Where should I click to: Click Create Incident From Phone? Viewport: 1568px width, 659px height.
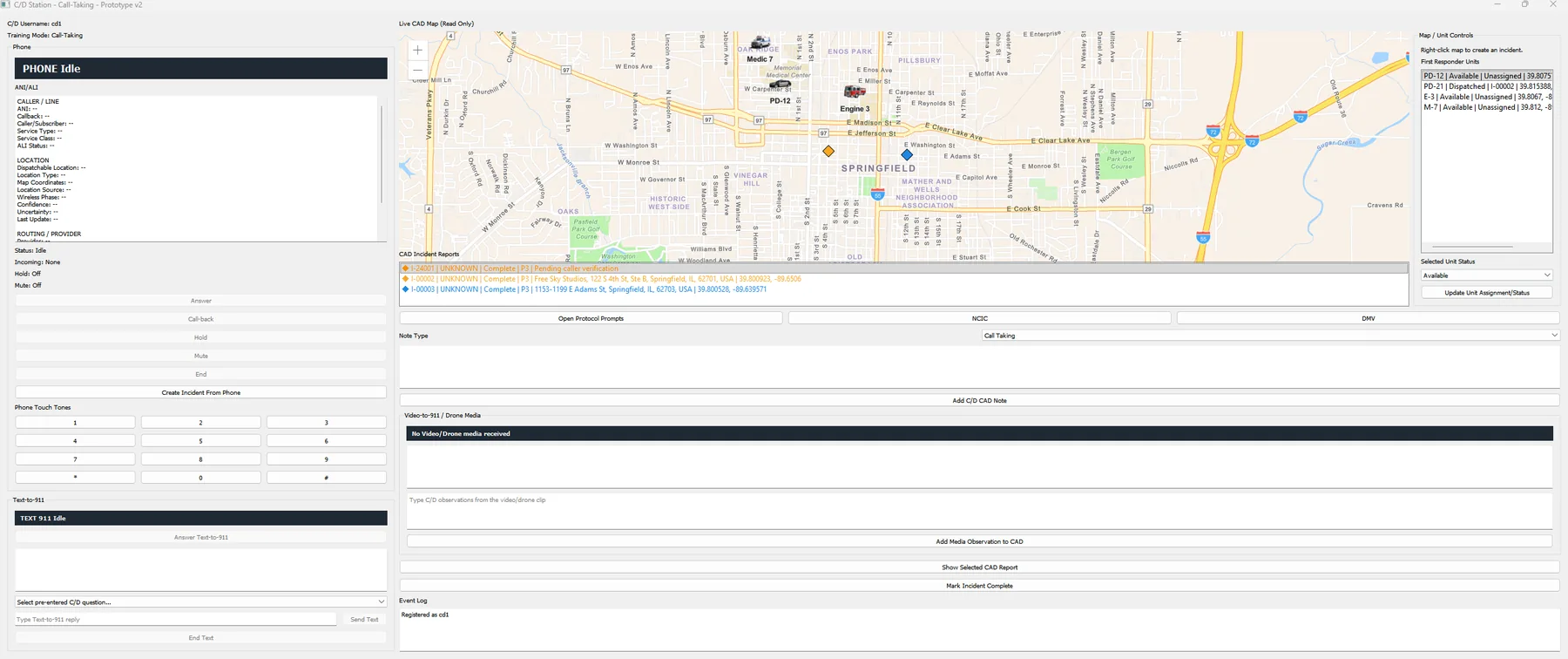pos(200,392)
